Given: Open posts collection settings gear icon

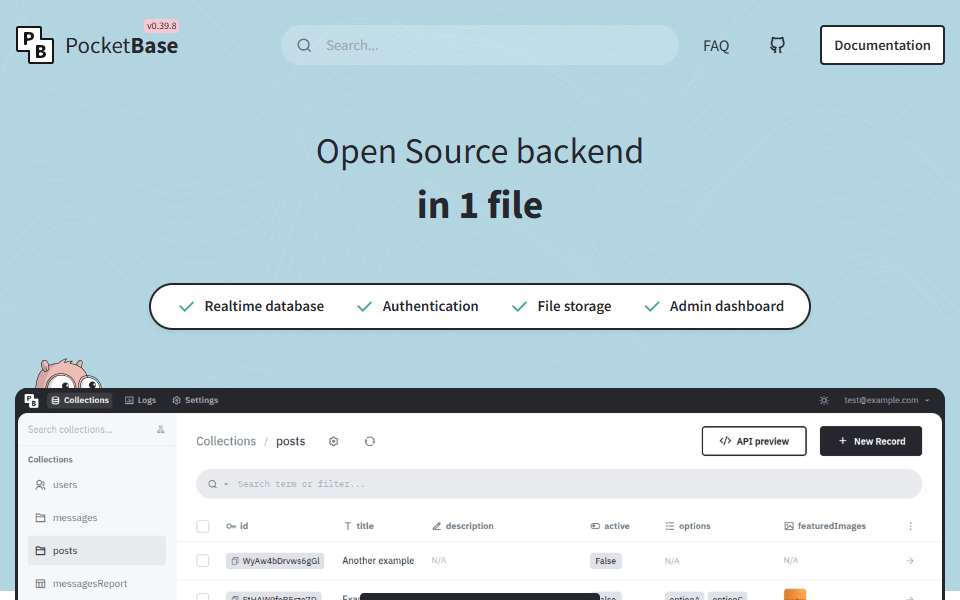Looking at the screenshot, I should (334, 441).
